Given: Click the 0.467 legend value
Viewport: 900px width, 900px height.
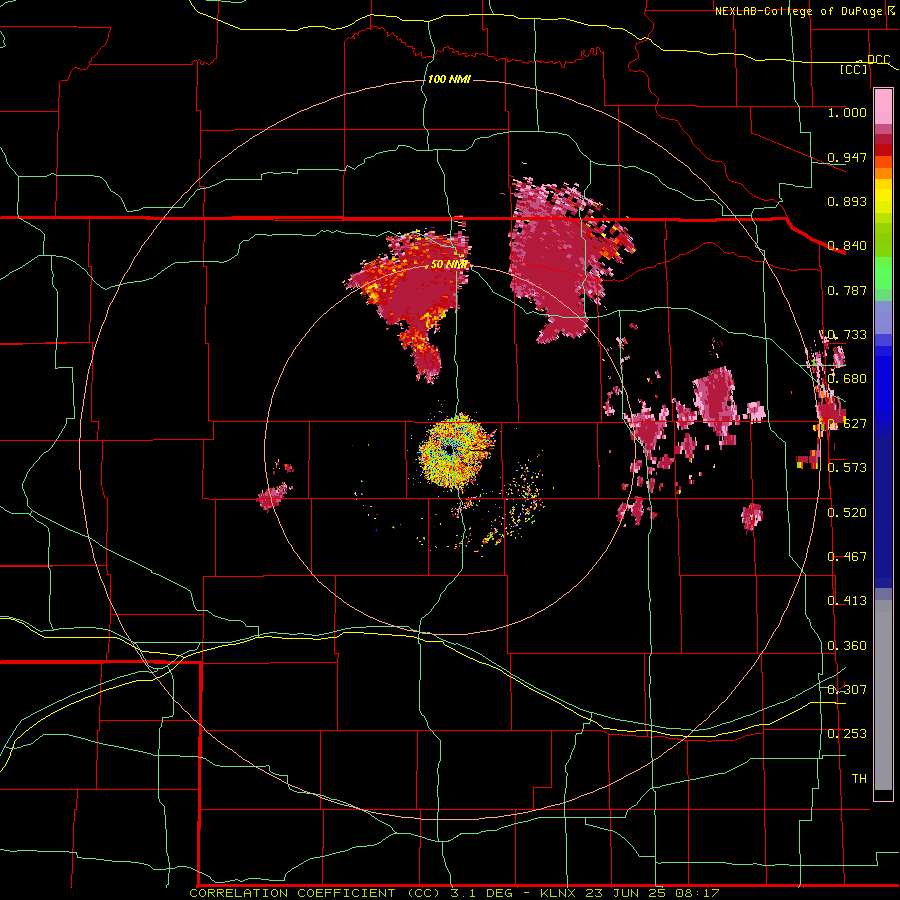Looking at the screenshot, I should (x=847, y=556).
